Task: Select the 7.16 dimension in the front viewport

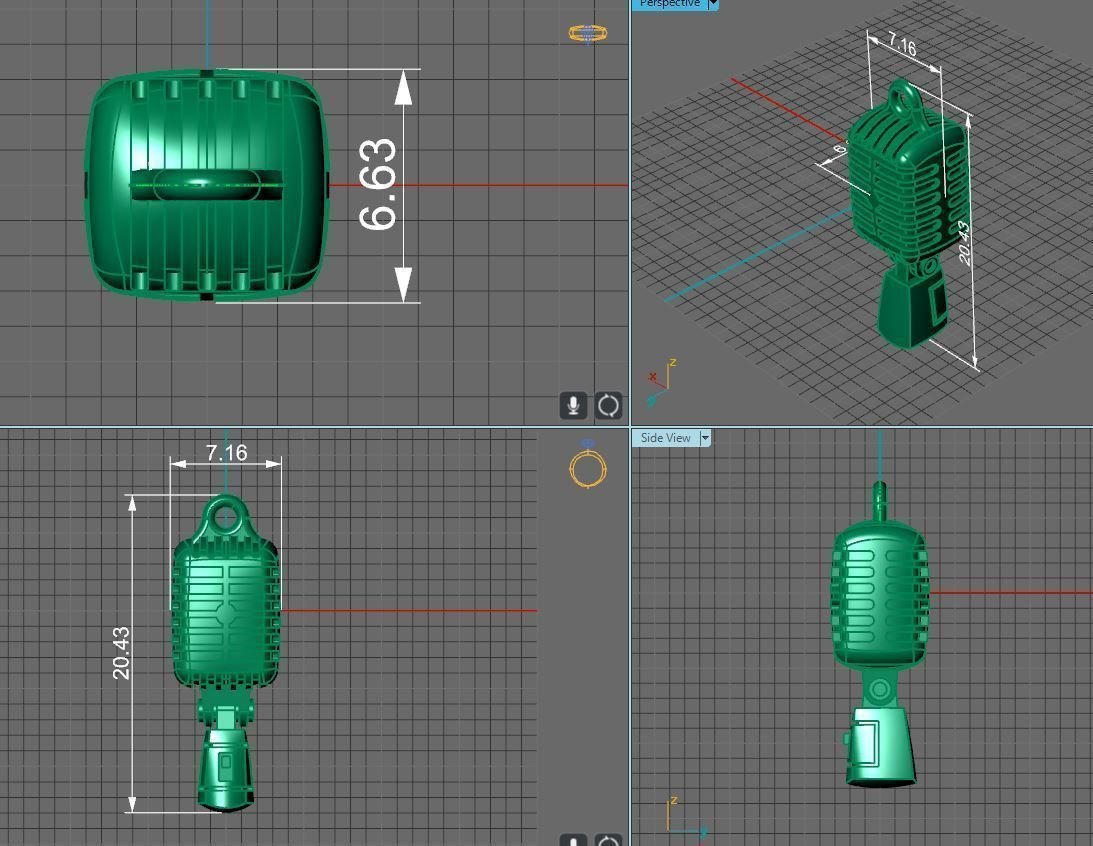Action: pyautogui.click(x=226, y=453)
